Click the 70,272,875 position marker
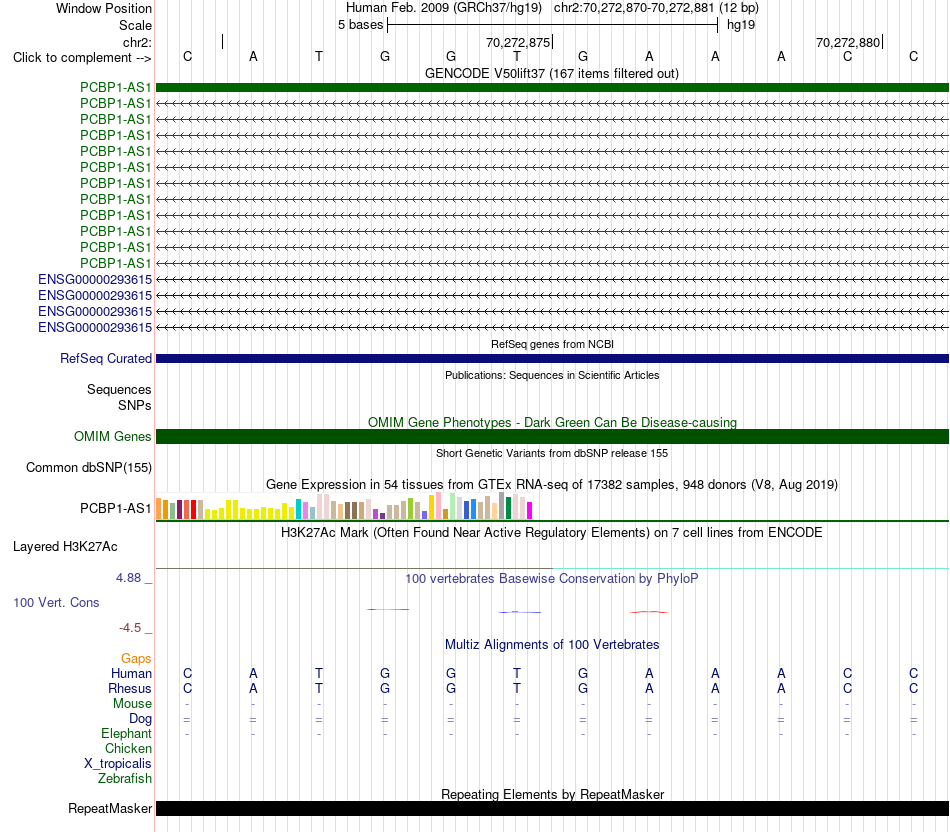The image size is (950, 832). click(x=519, y=42)
